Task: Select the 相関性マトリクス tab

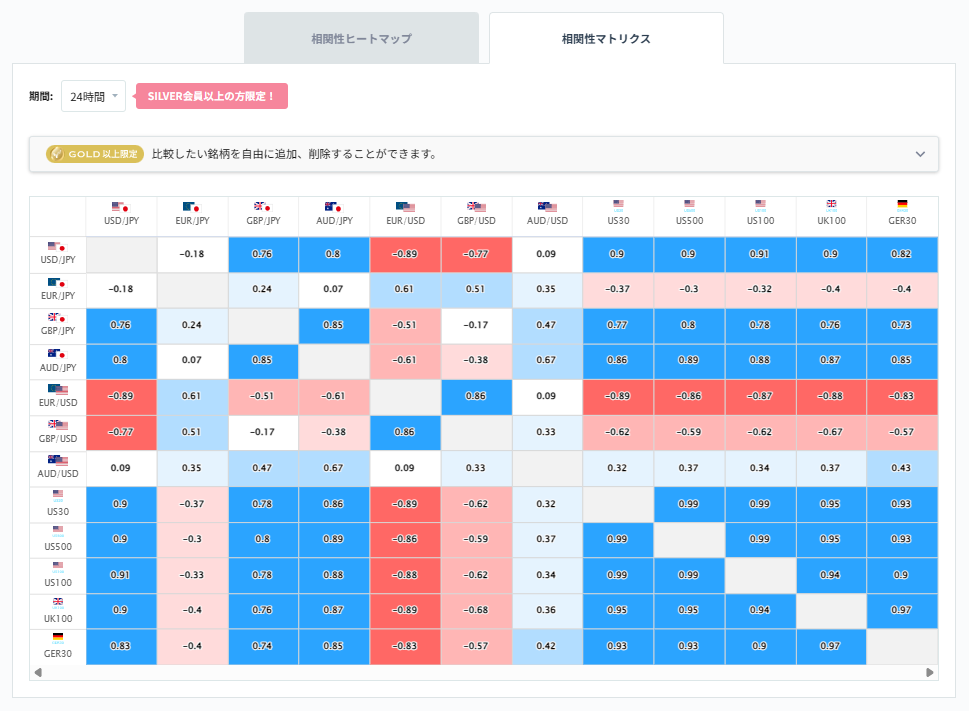Action: click(x=606, y=38)
